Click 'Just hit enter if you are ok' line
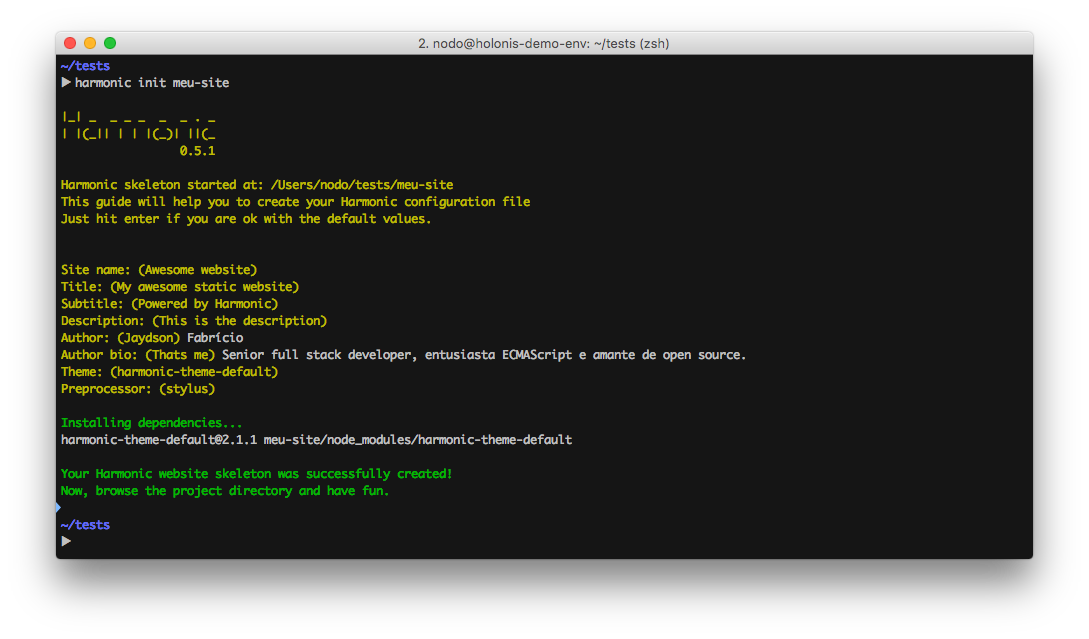 click(x=246, y=219)
